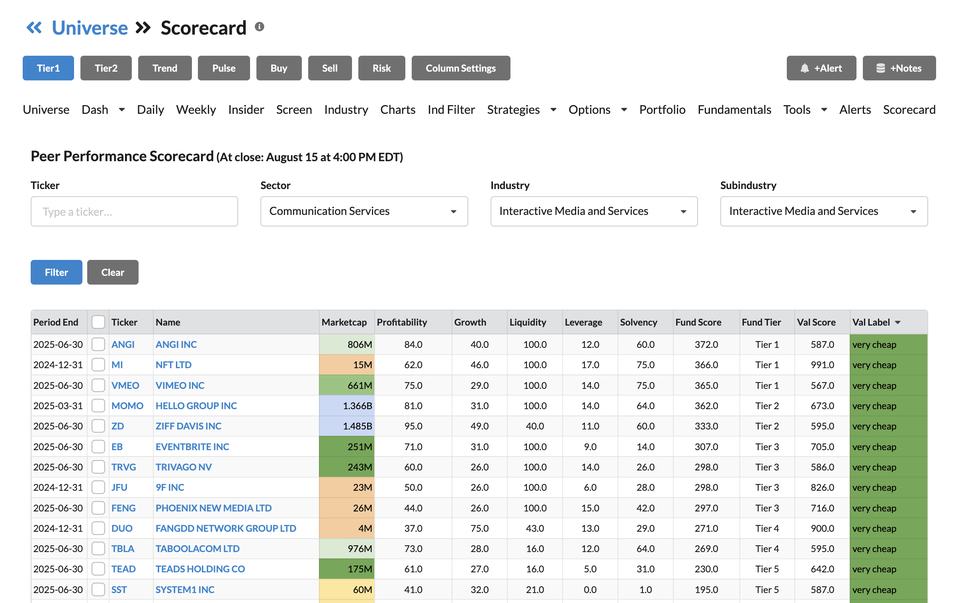Open the ANGI ticker link
This screenshot has height=603, width=960.
click(123, 345)
